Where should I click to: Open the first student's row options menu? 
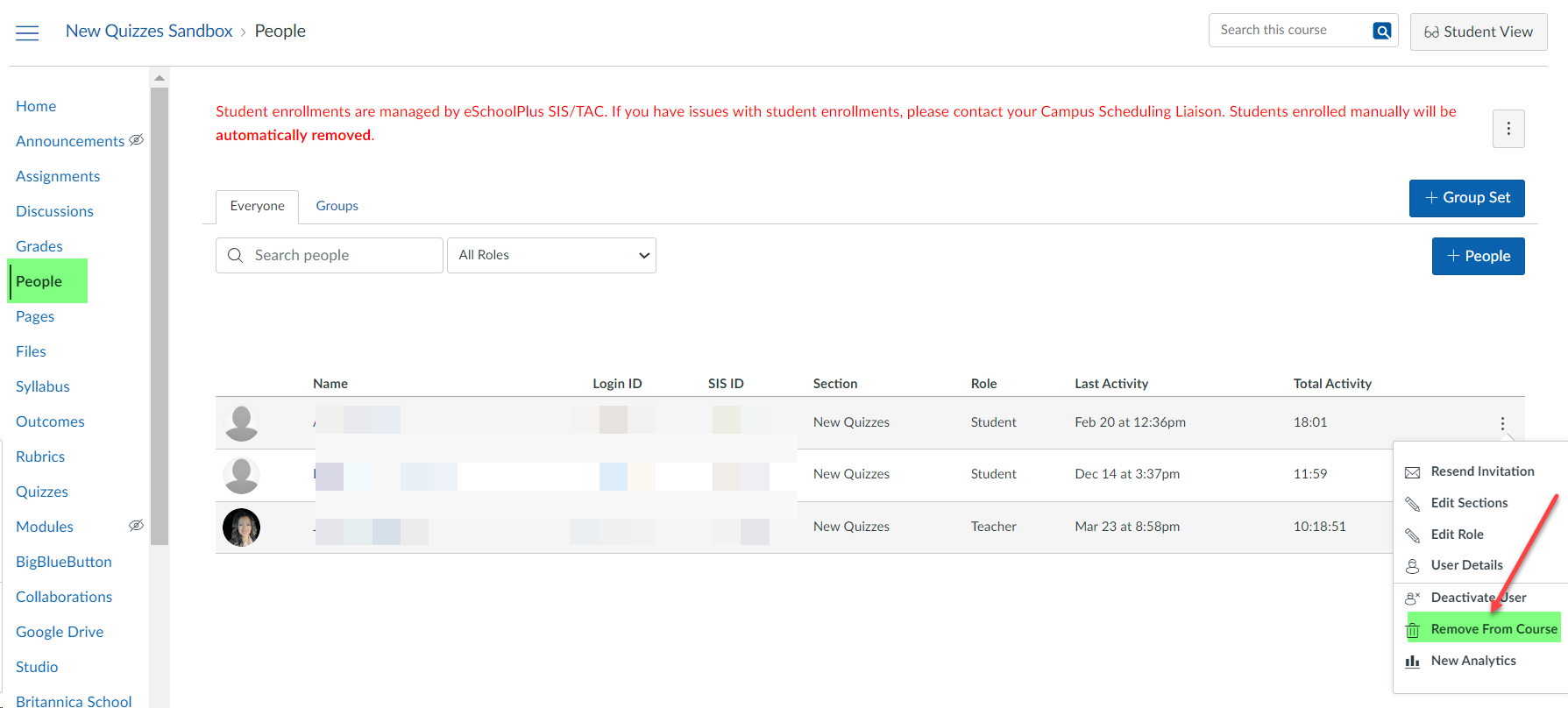click(1502, 423)
